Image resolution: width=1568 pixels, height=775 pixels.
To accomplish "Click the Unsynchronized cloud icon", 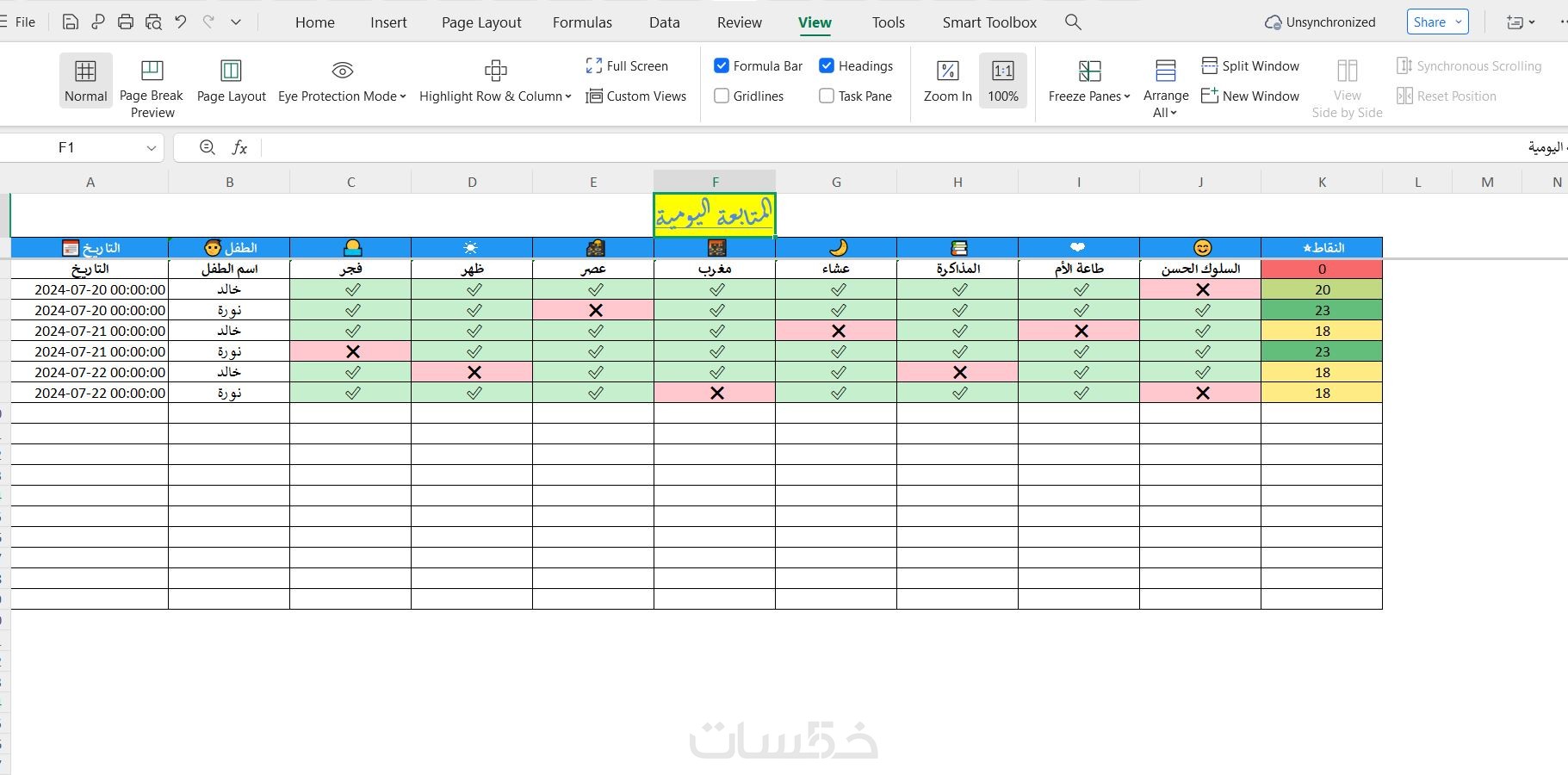I will pyautogui.click(x=1273, y=22).
